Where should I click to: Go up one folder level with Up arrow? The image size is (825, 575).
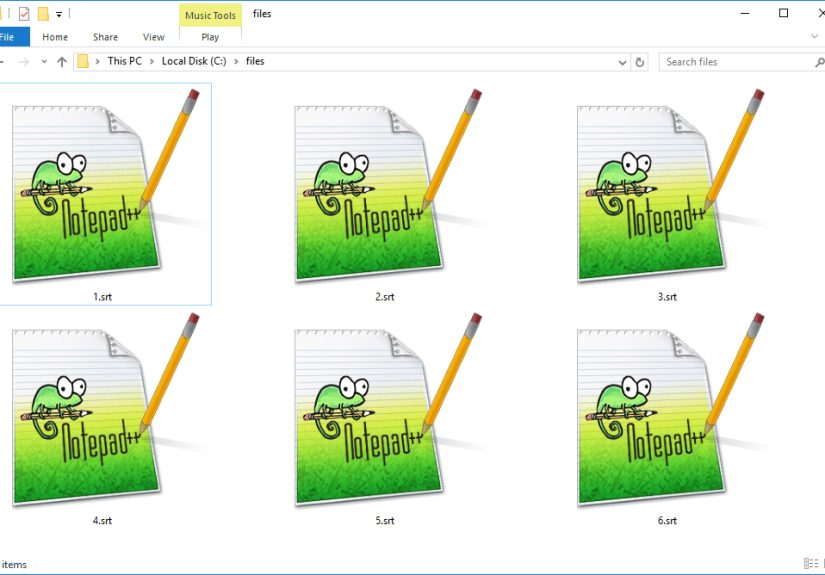point(62,62)
